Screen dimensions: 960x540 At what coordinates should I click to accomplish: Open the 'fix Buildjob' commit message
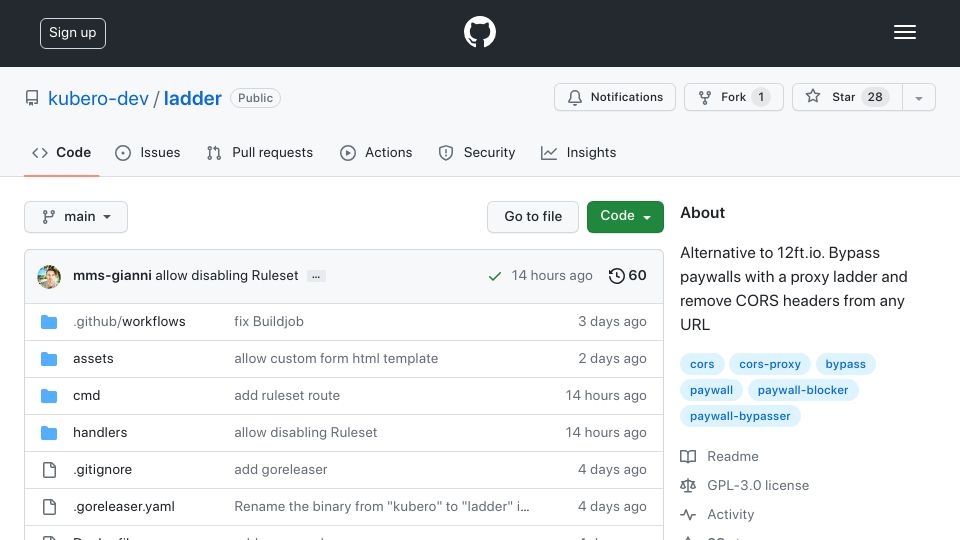[x=269, y=321]
